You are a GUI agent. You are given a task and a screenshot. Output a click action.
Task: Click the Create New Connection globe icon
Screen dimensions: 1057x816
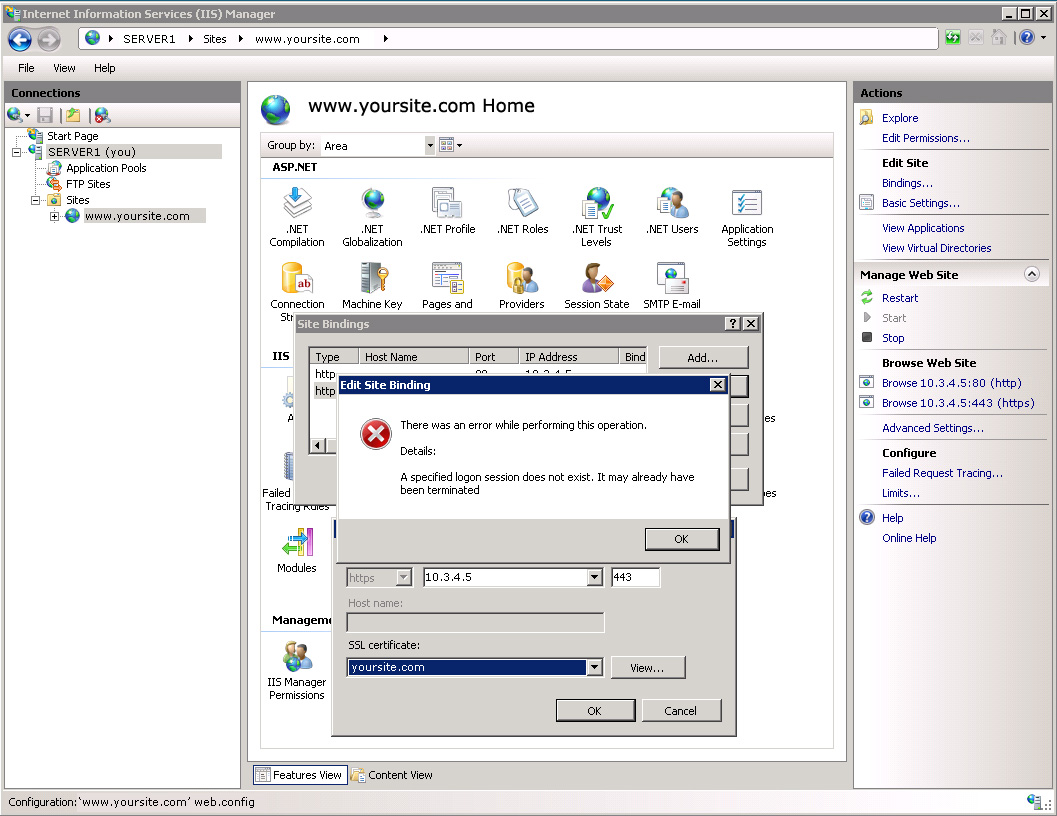pos(14,115)
